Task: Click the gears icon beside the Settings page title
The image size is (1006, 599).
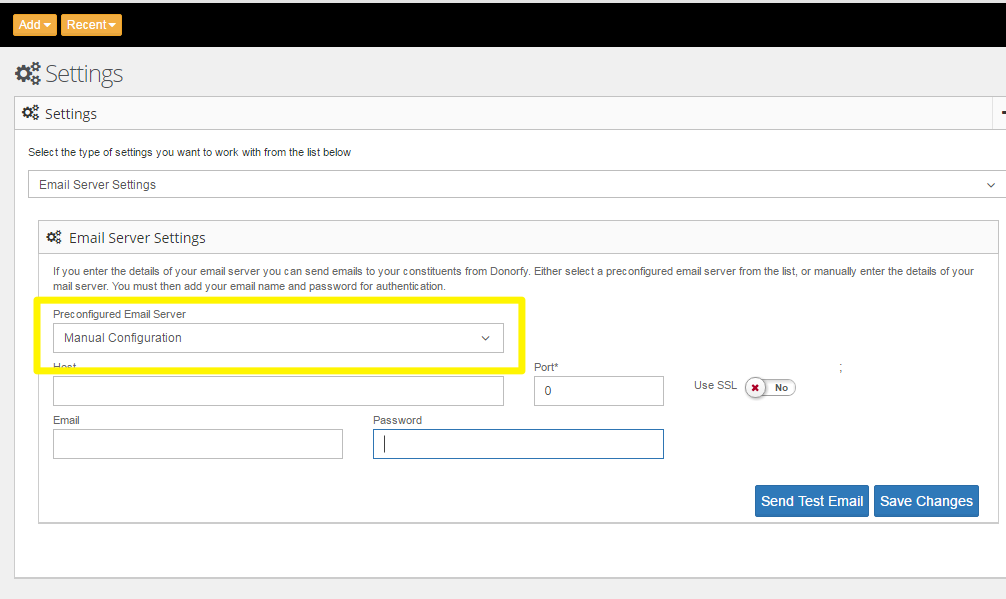Action: [28, 73]
